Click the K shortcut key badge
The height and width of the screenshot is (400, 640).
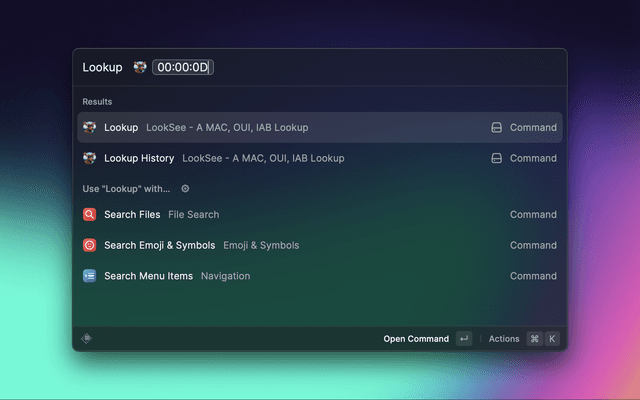click(552, 339)
